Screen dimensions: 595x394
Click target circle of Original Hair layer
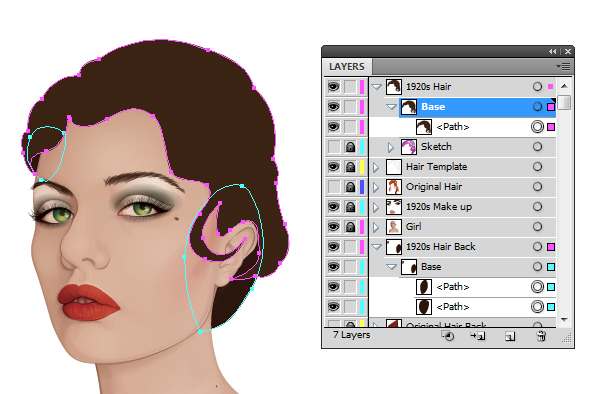pos(537,187)
